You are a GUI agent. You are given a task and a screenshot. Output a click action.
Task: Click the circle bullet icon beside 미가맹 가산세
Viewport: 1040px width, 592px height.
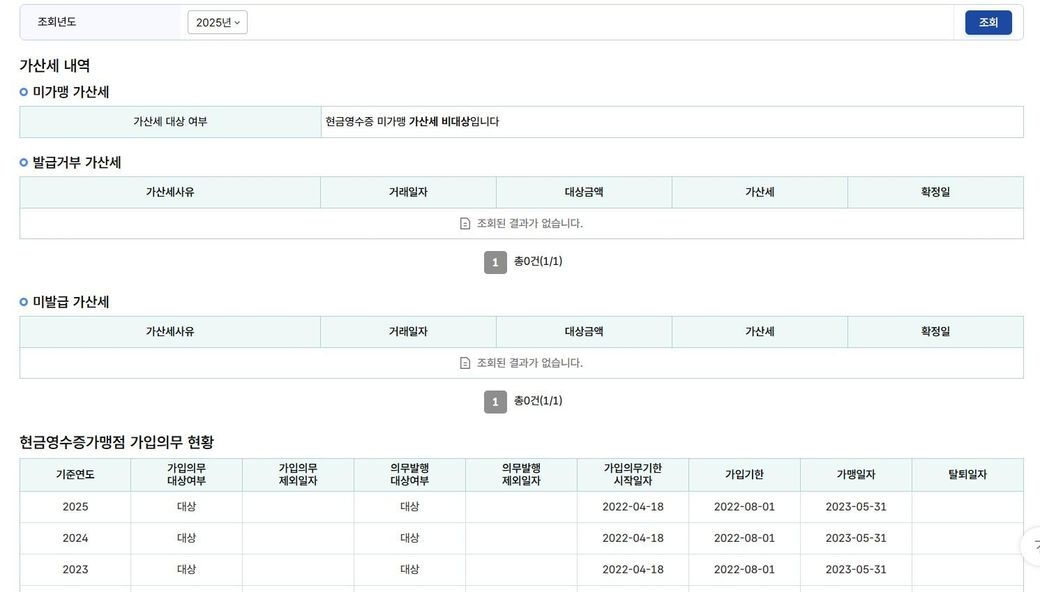point(24,92)
